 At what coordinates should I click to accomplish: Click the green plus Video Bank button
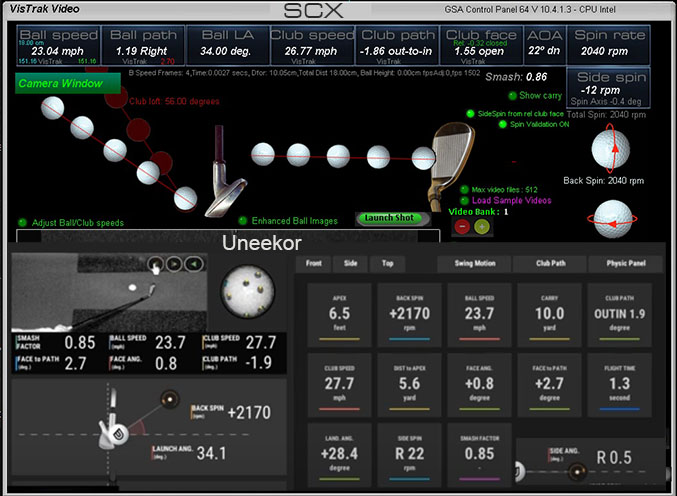pyautogui.click(x=482, y=227)
